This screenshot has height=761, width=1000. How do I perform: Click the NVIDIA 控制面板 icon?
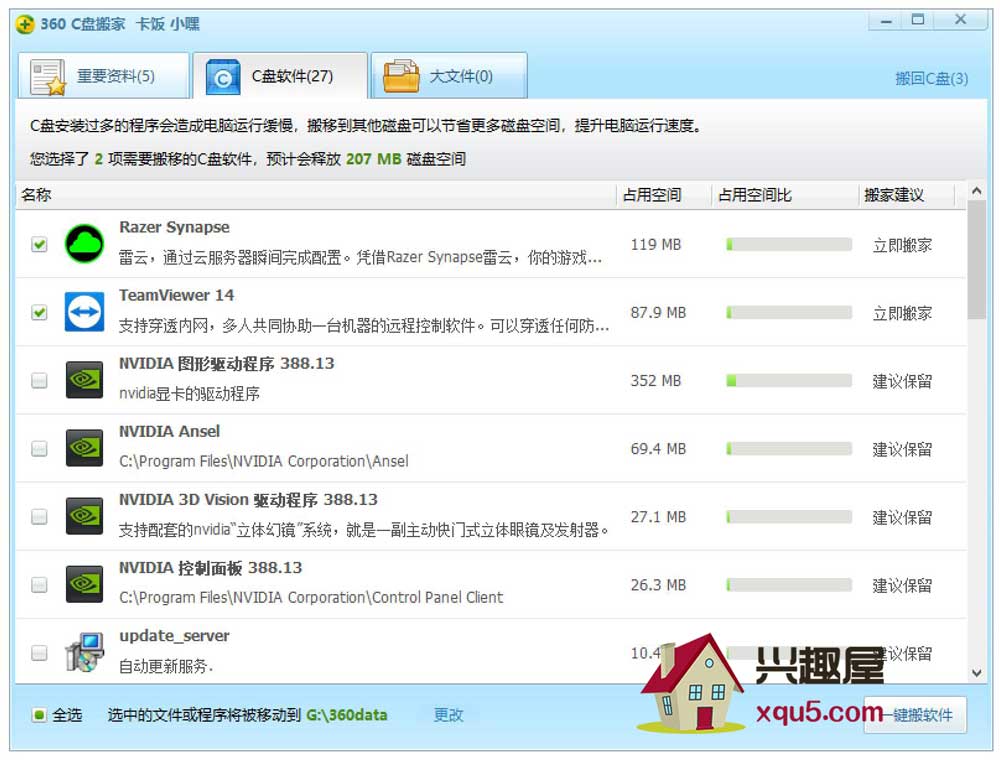84,585
